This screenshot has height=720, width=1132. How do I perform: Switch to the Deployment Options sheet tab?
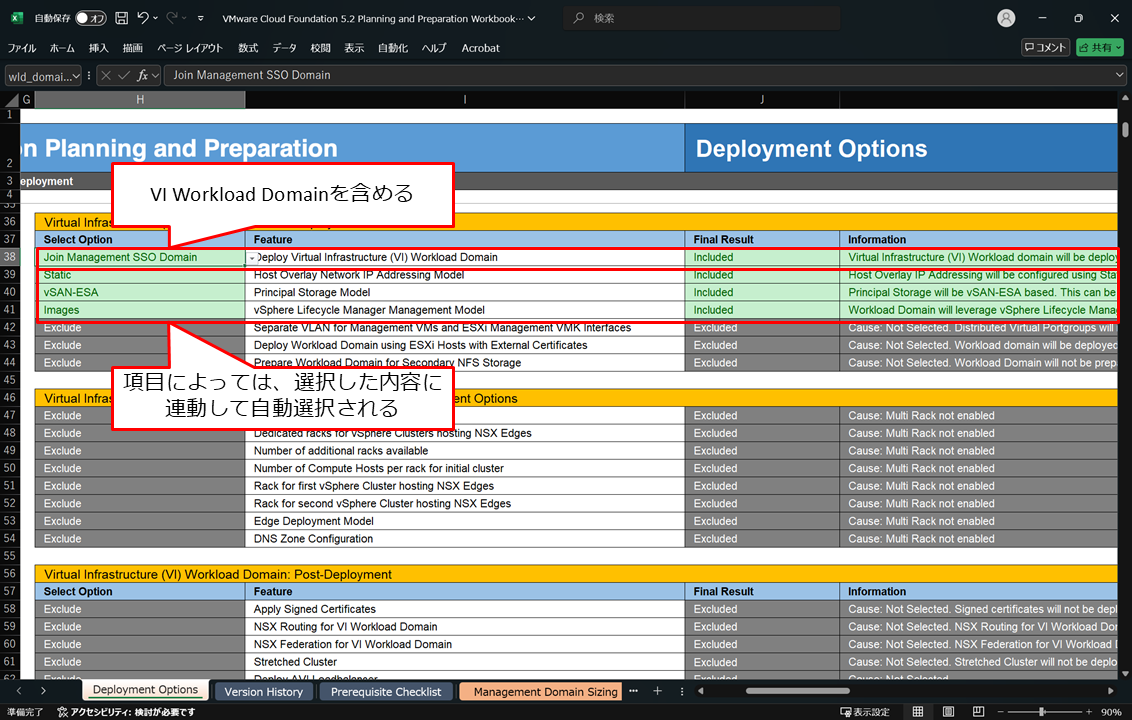[145, 690]
